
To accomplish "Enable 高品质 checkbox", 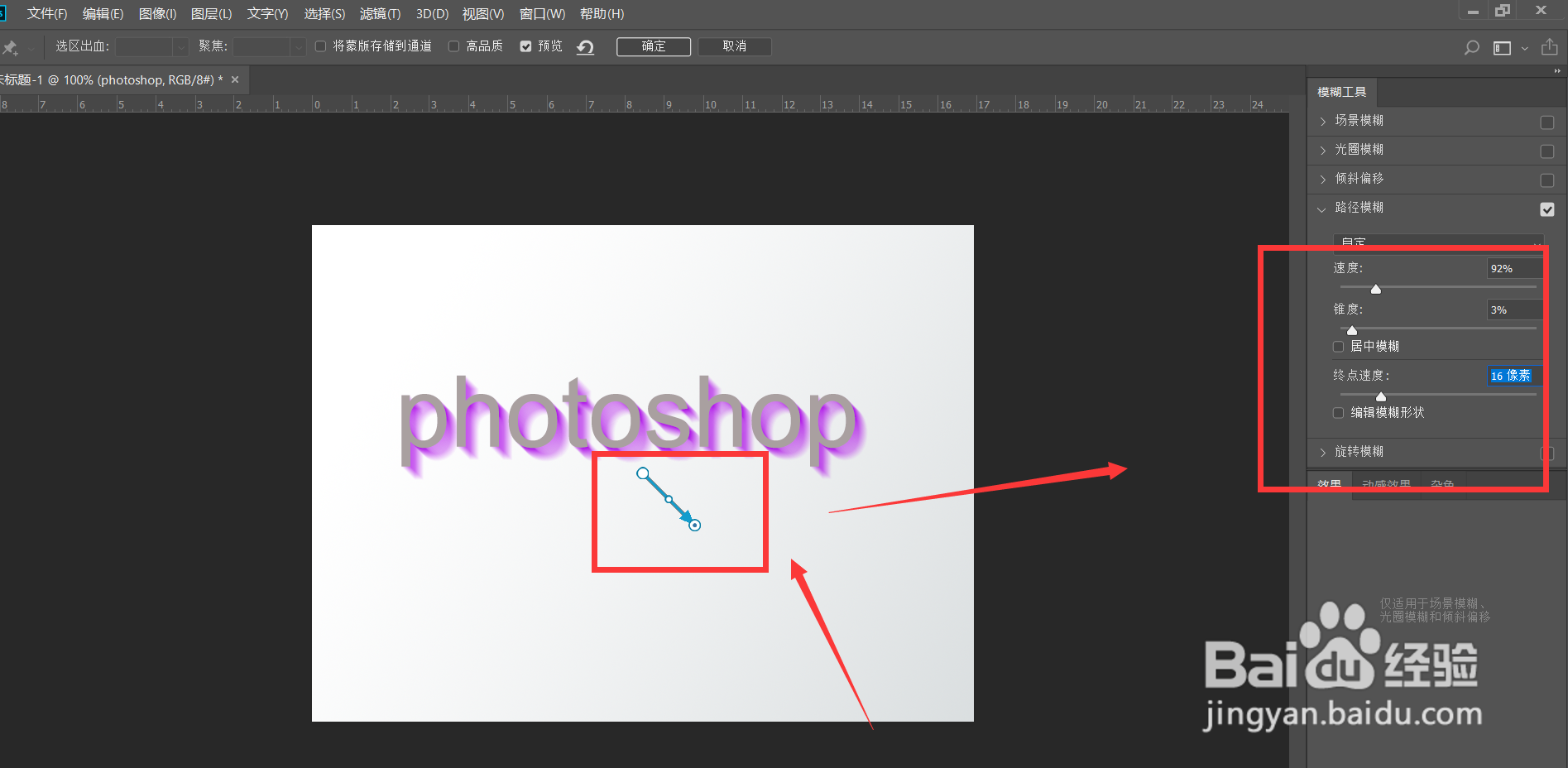I will coord(453,46).
